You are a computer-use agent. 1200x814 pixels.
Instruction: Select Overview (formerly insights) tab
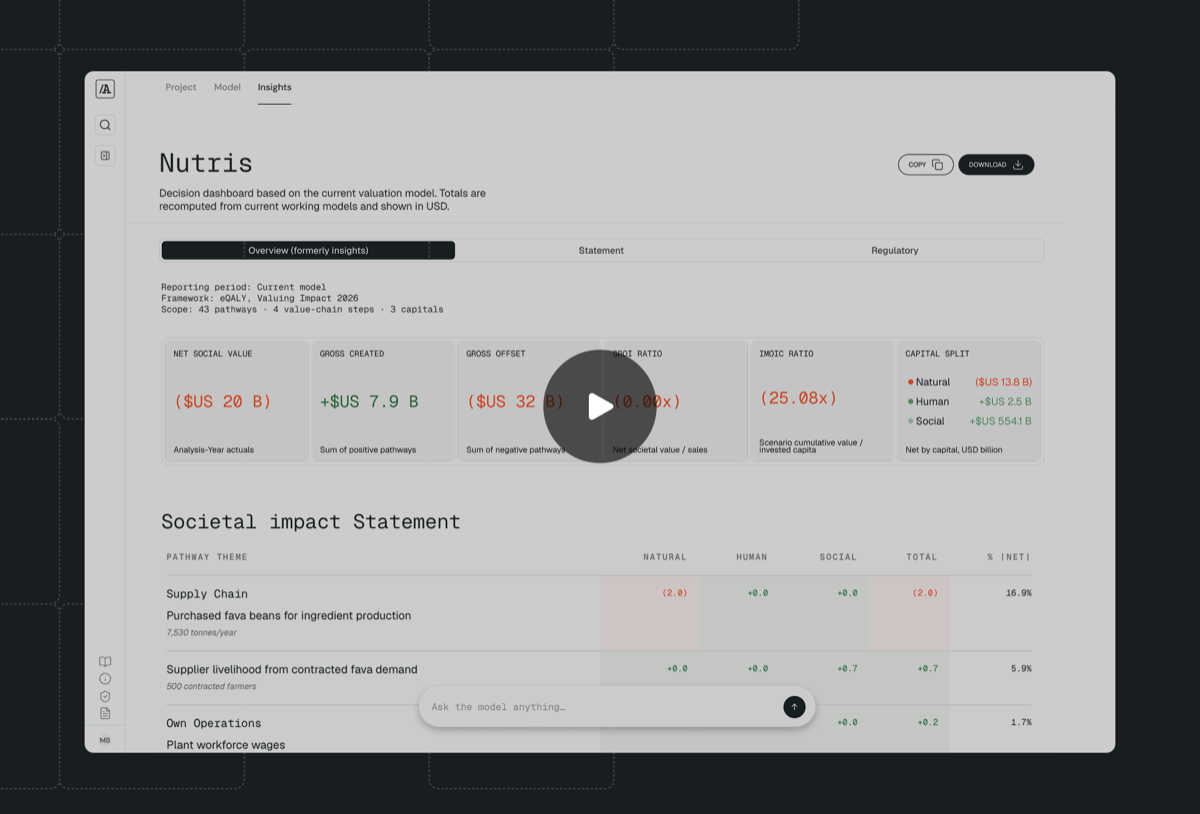(308, 250)
